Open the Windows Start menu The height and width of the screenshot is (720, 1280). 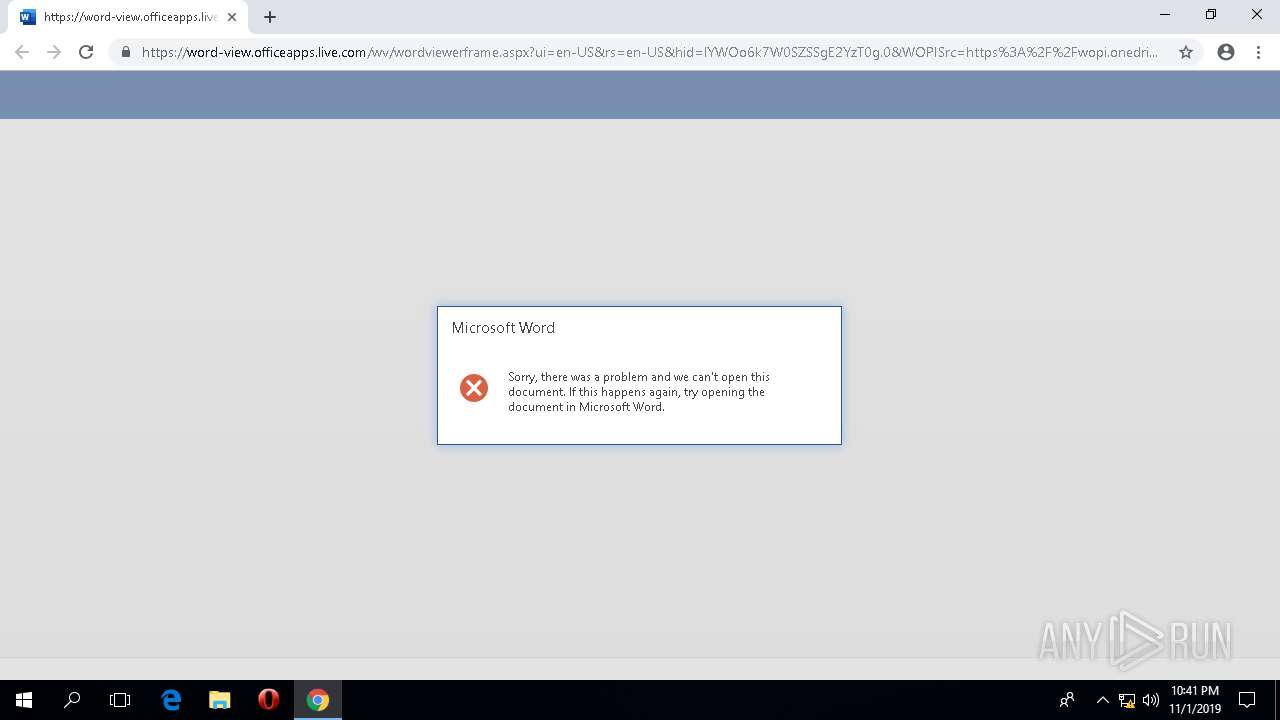tap(24, 700)
